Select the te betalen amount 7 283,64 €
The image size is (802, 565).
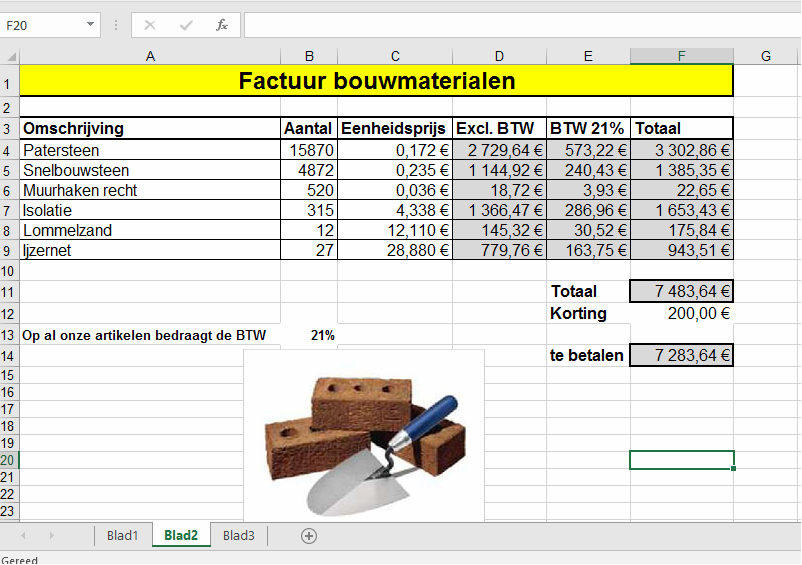(x=681, y=356)
